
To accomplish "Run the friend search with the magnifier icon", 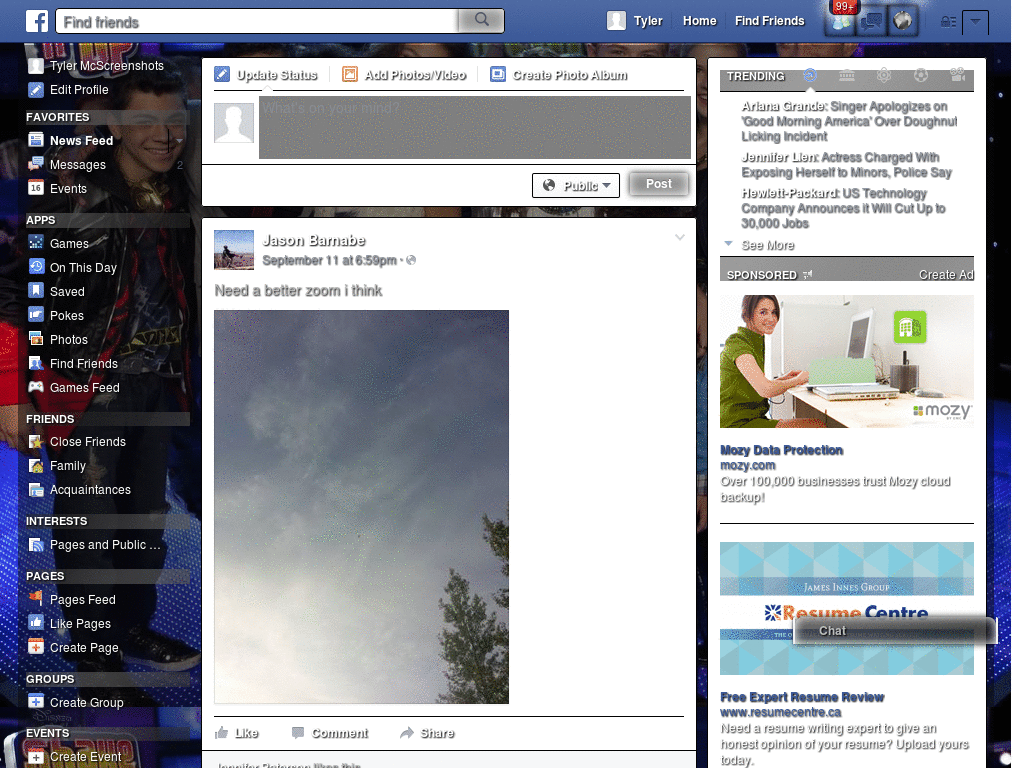I will tap(481, 19).
